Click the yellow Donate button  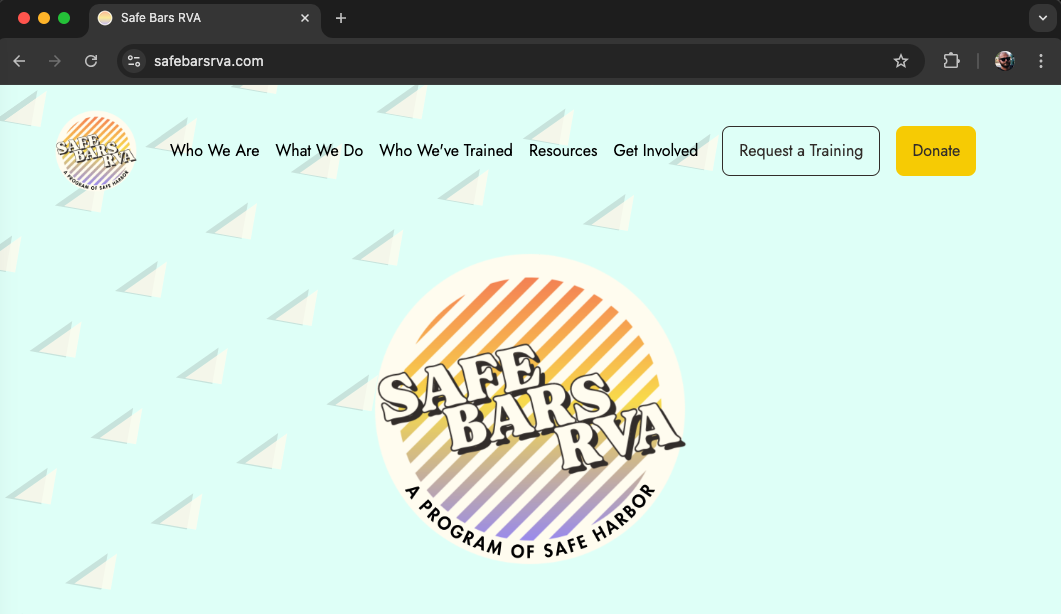(x=936, y=151)
